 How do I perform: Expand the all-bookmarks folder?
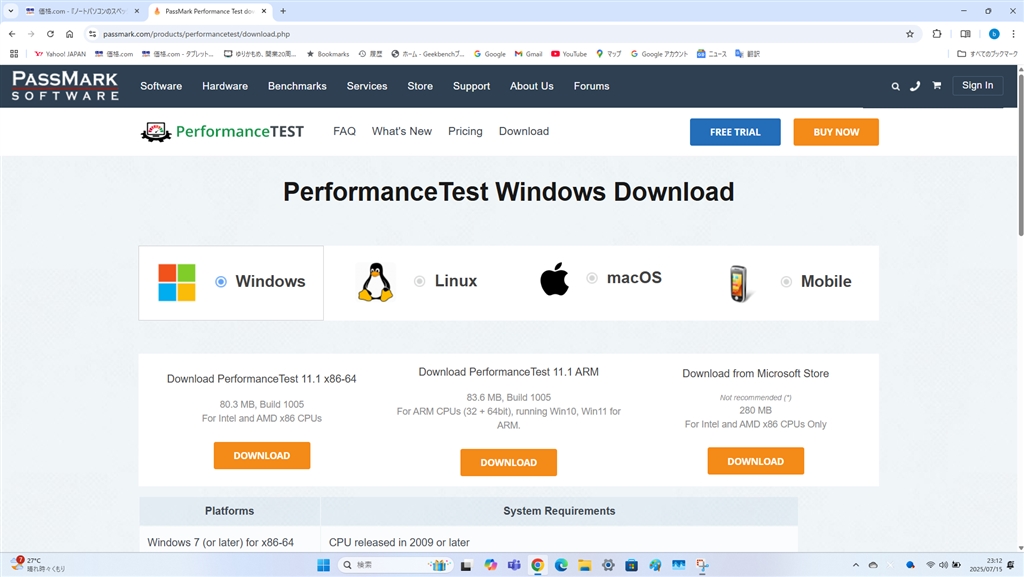987,54
